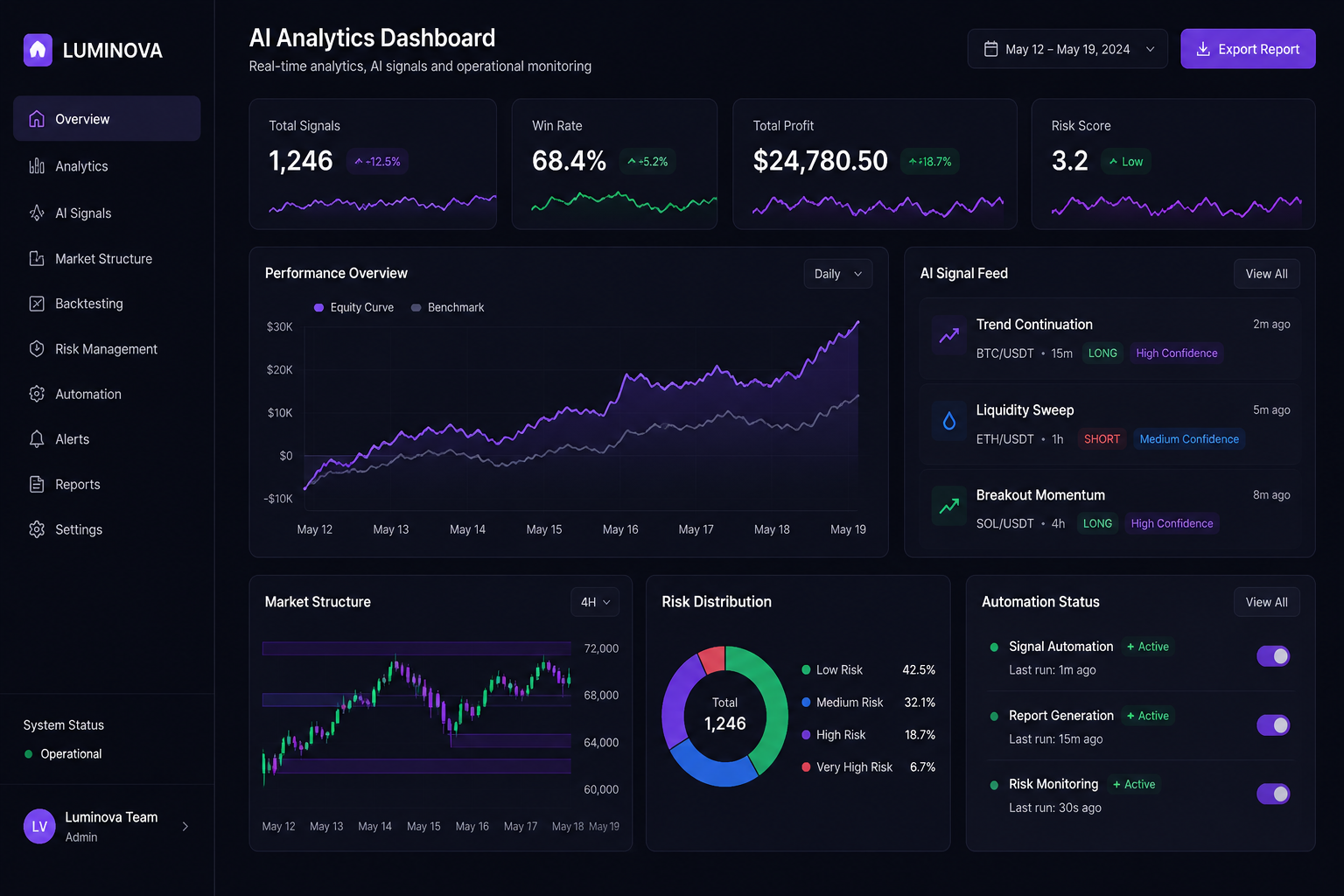
Task: Toggle the Risk Monitoring switch
Action: (1273, 794)
